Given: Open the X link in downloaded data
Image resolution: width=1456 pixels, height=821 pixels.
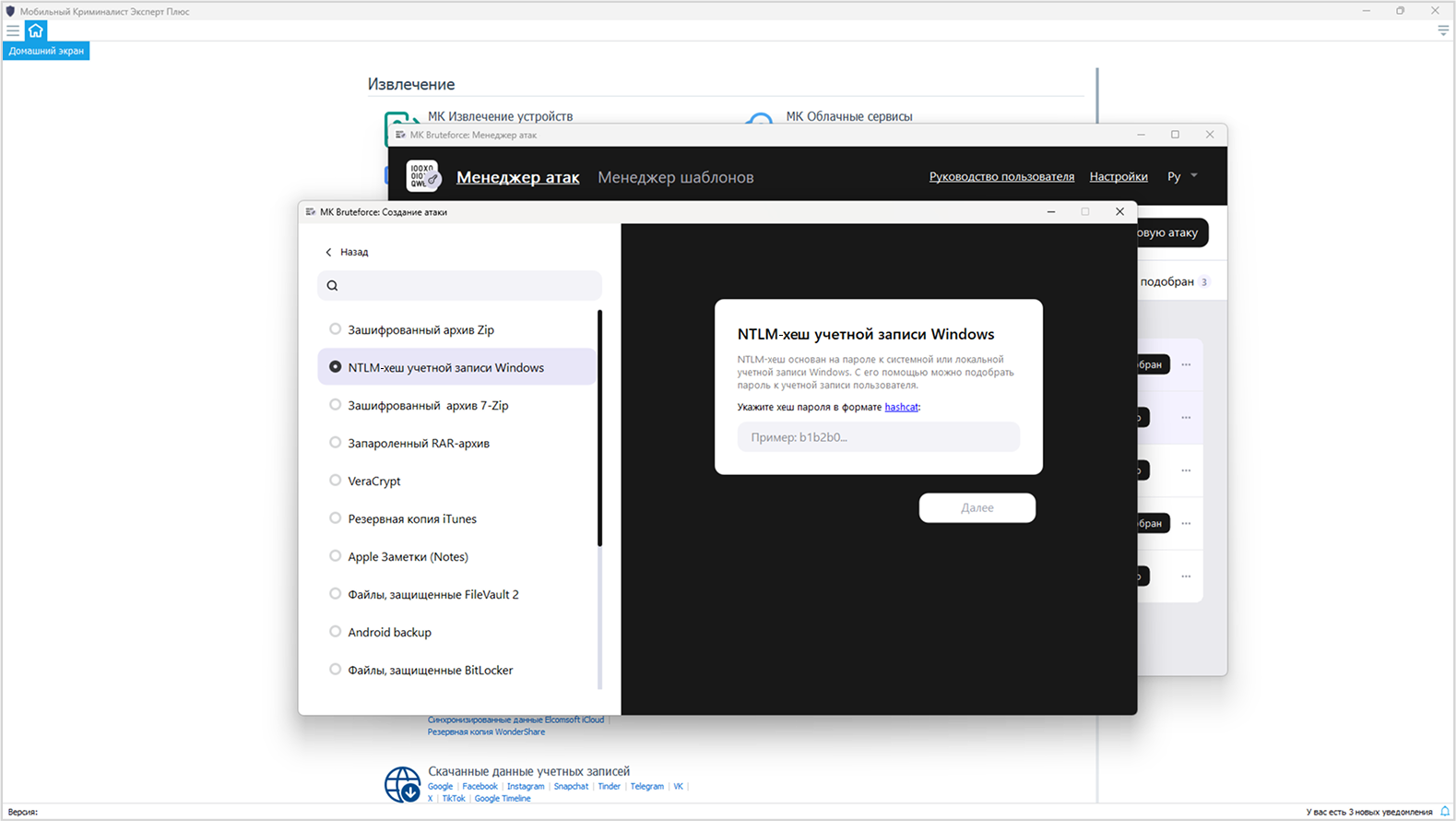Looking at the screenshot, I should tap(430, 799).
